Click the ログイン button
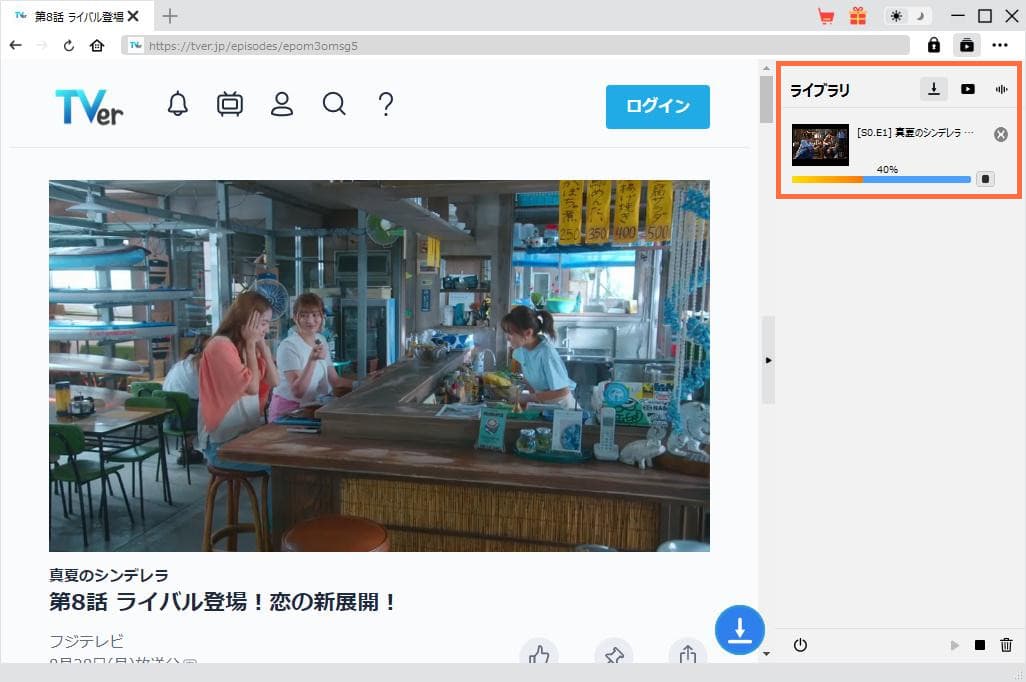Viewport: 1026px width, 682px height. [x=657, y=107]
